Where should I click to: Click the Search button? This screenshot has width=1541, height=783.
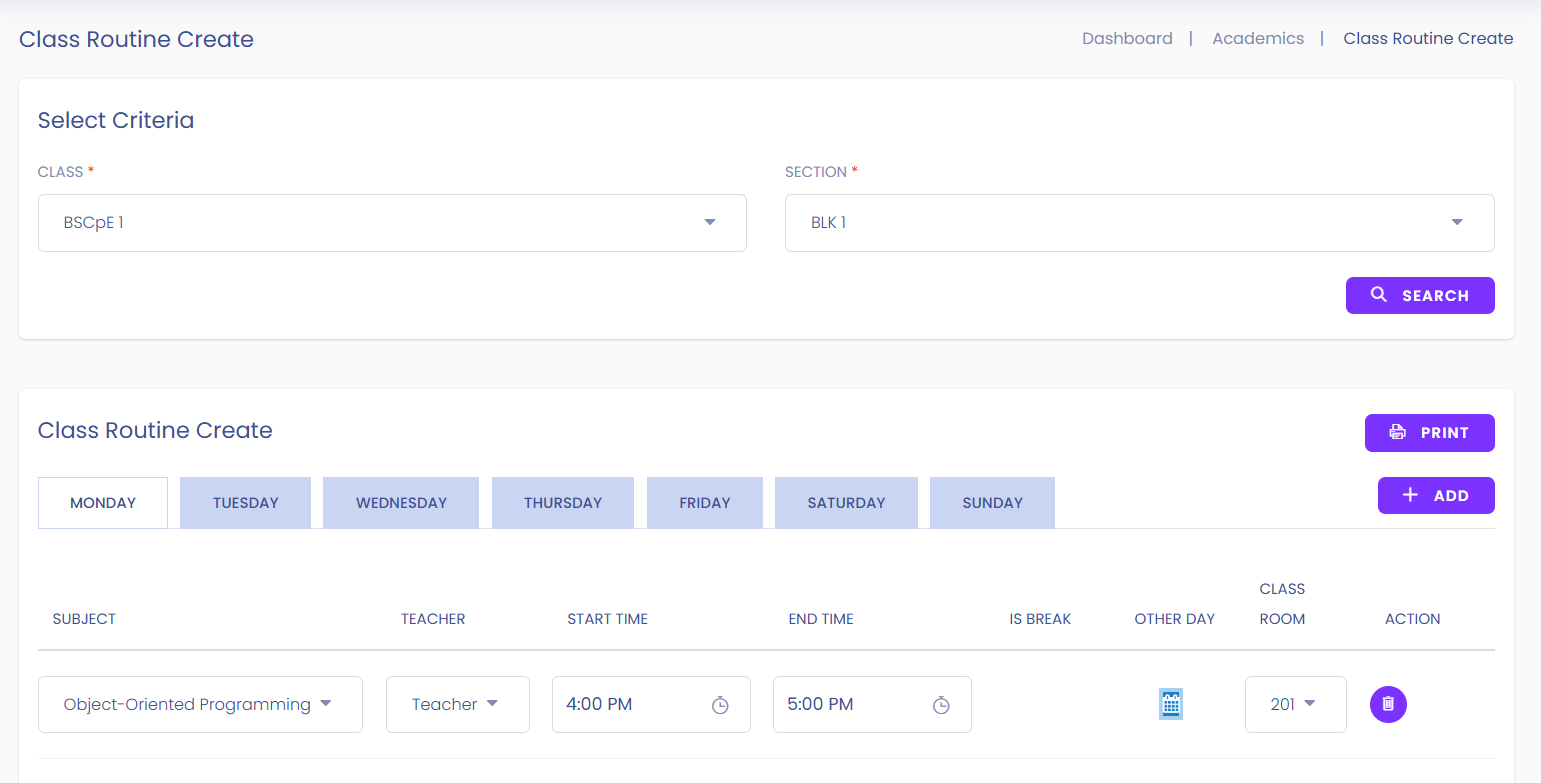[1420, 295]
